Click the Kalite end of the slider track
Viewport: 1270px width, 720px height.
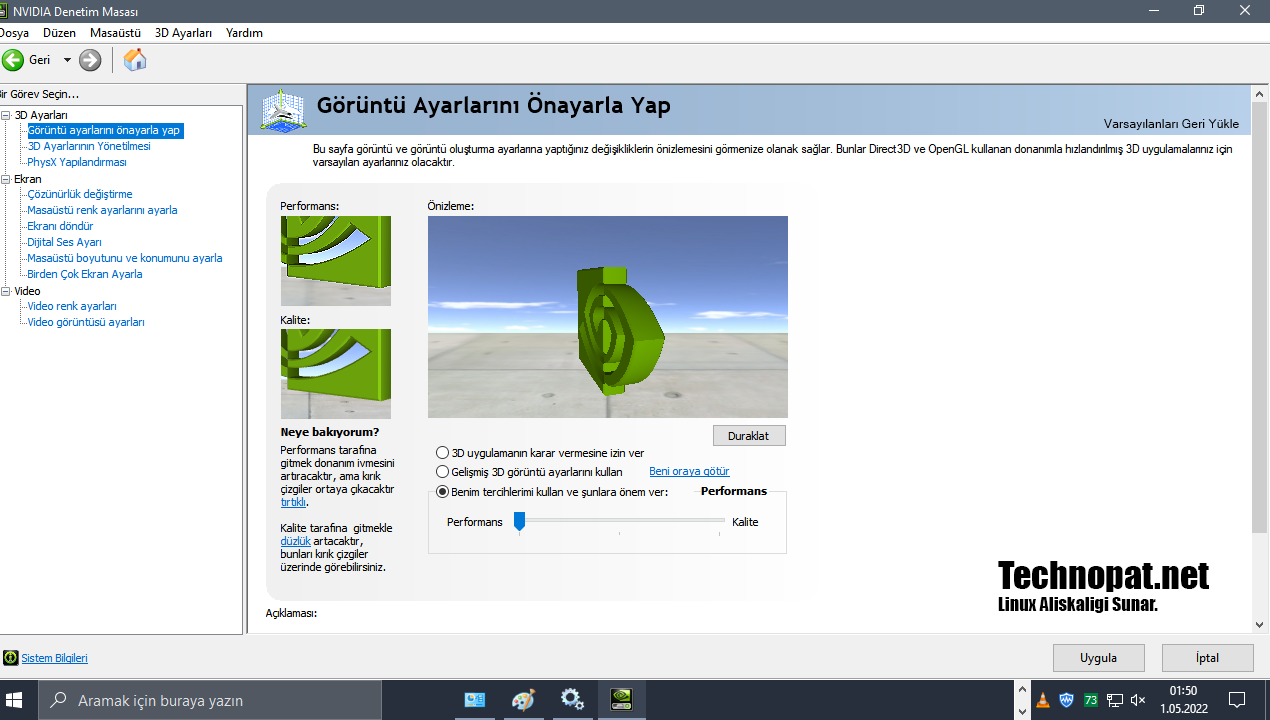pyautogui.click(x=720, y=521)
